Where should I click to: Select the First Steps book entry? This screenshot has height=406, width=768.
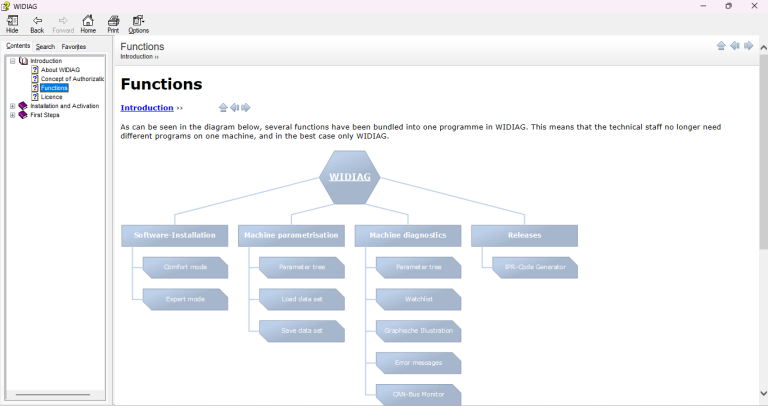click(45, 115)
